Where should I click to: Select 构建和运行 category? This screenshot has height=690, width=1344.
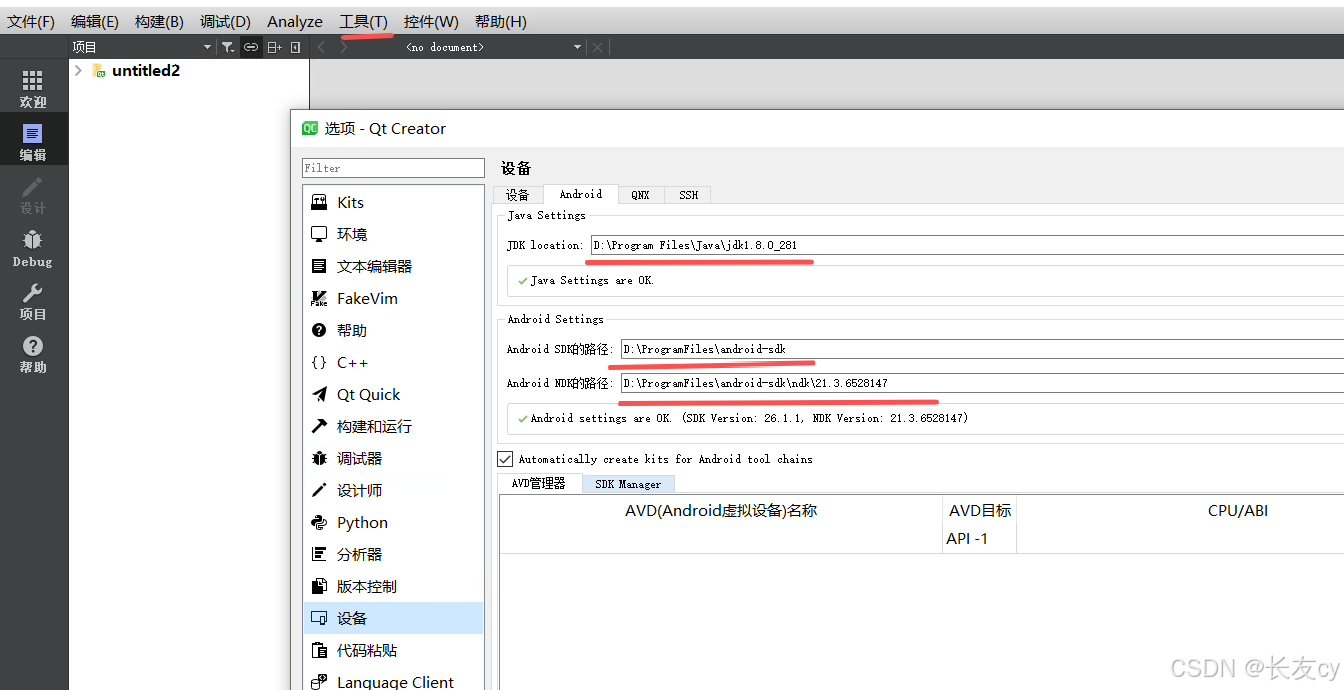pos(393,426)
